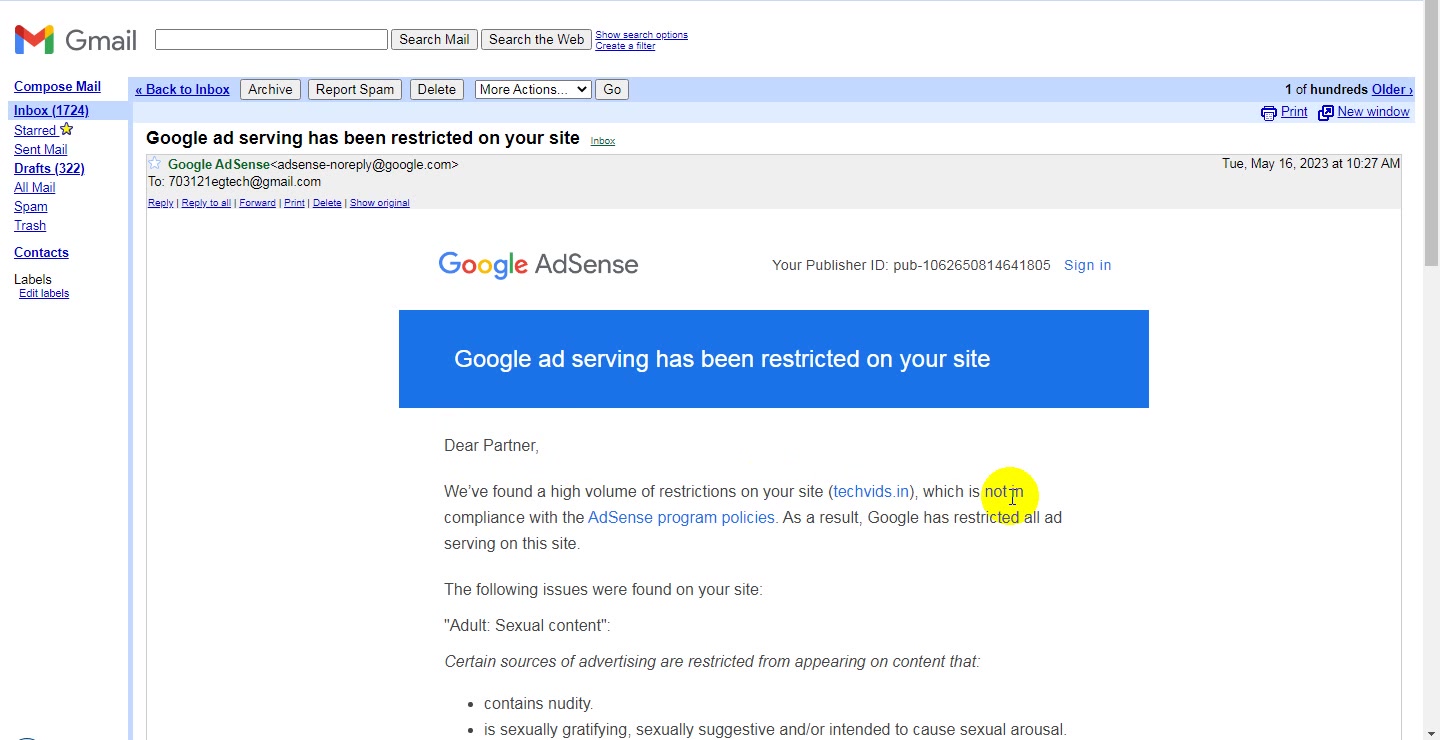Go back to Inbox link
The height and width of the screenshot is (740, 1440).
[x=182, y=89]
